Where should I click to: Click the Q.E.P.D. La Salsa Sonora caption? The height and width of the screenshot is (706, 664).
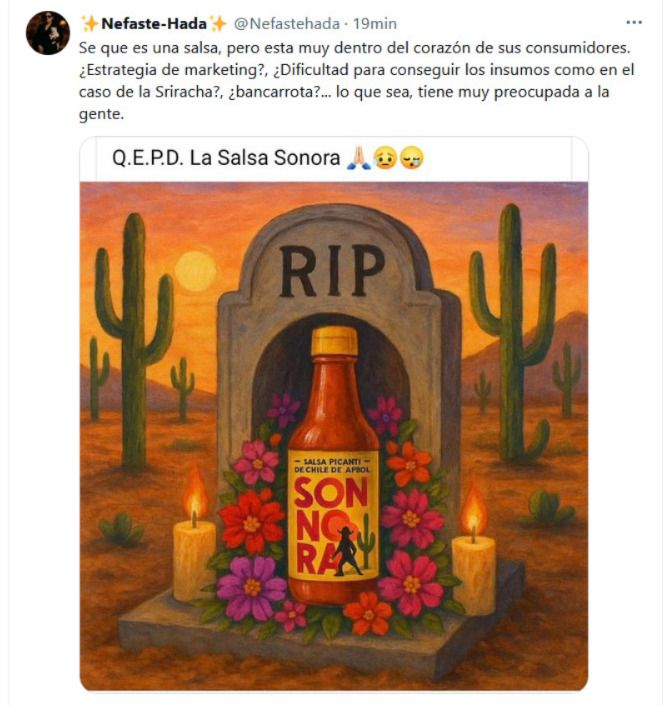[226, 158]
